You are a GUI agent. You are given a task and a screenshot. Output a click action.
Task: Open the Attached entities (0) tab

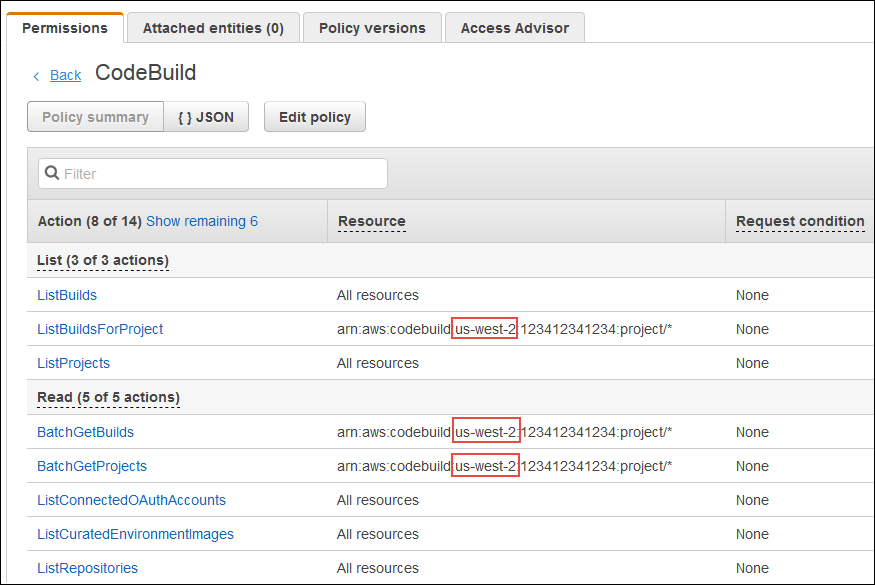[x=213, y=28]
